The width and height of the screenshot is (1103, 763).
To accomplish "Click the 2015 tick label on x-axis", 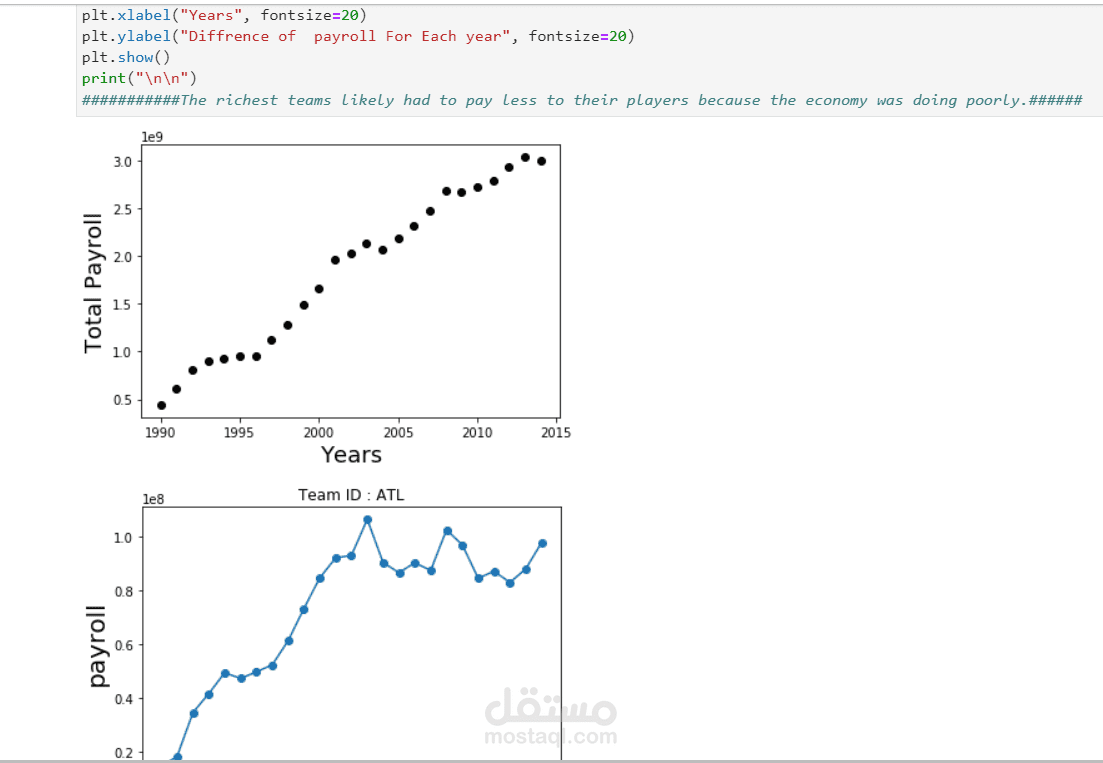I will point(556,432).
